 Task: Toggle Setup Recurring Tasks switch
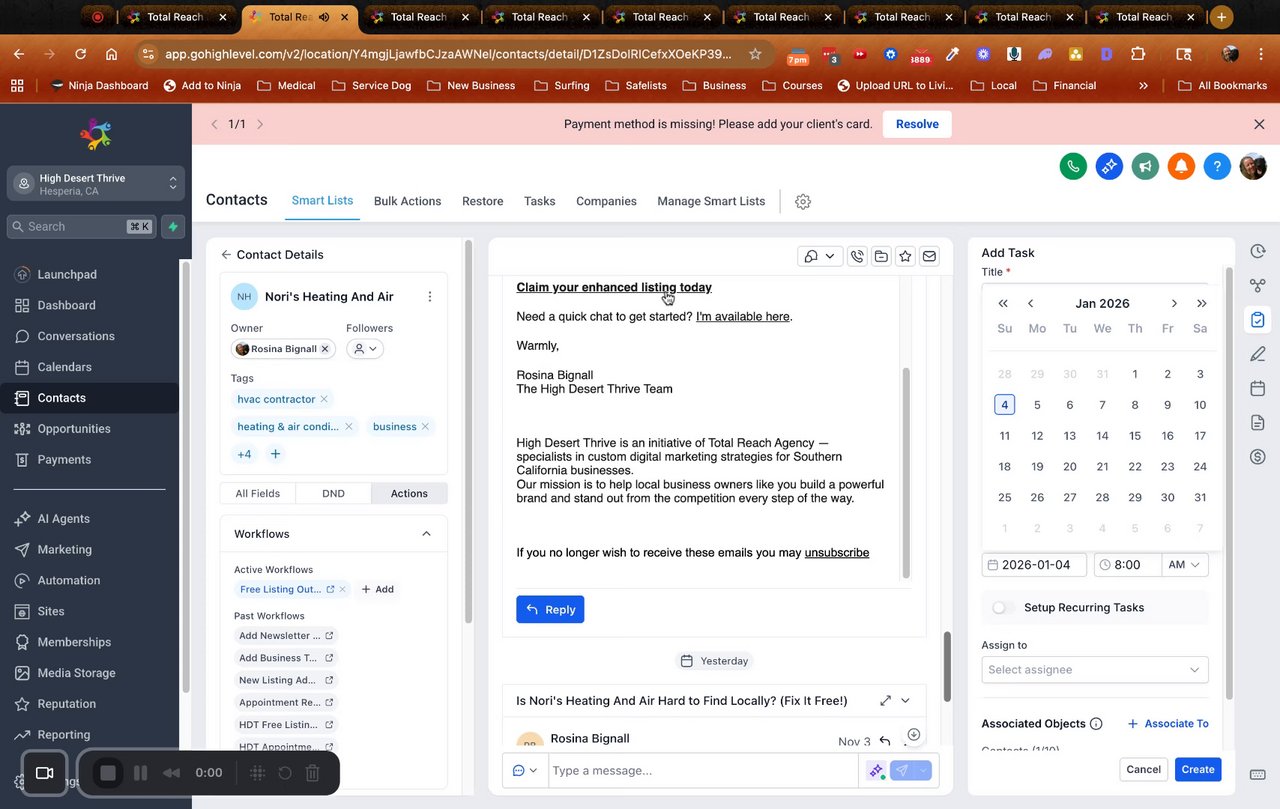pos(1002,608)
